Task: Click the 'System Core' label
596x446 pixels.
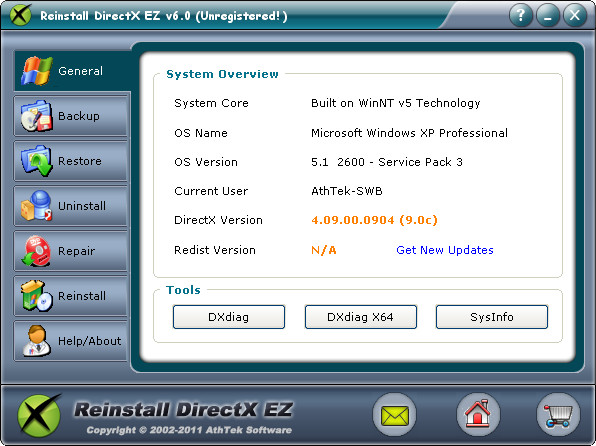Action: pos(211,103)
